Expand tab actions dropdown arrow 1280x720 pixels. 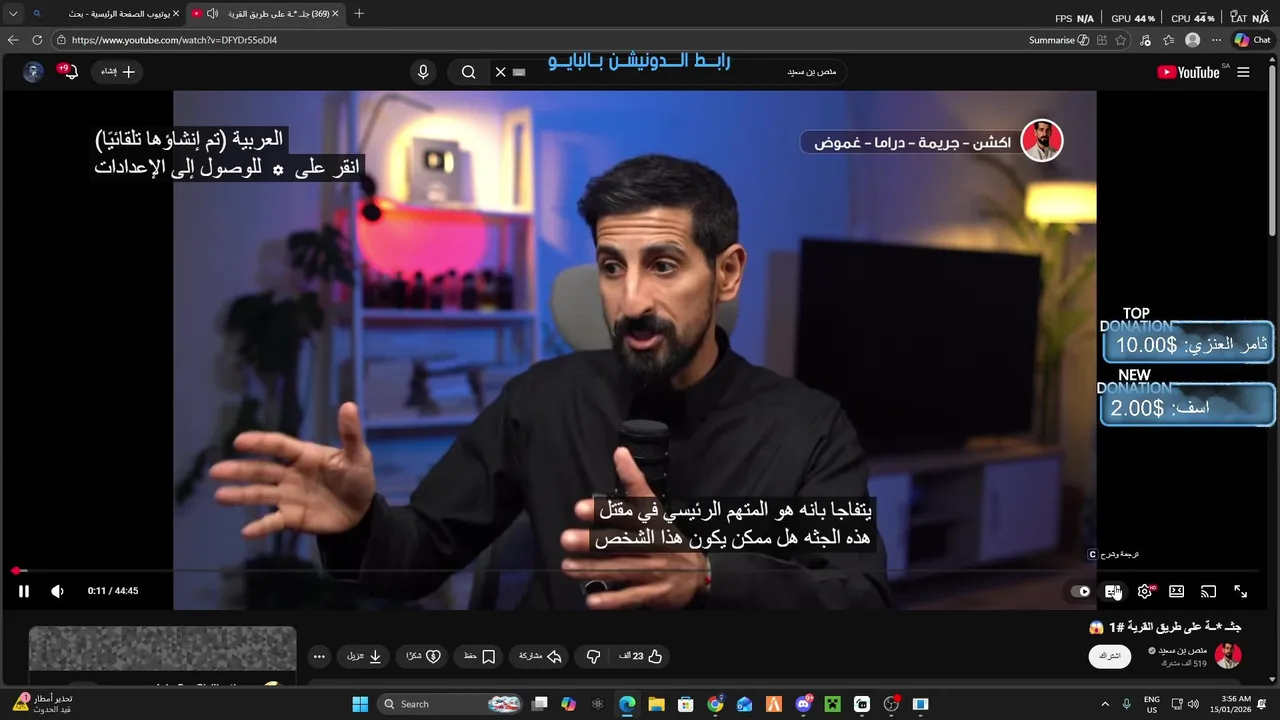tap(13, 14)
